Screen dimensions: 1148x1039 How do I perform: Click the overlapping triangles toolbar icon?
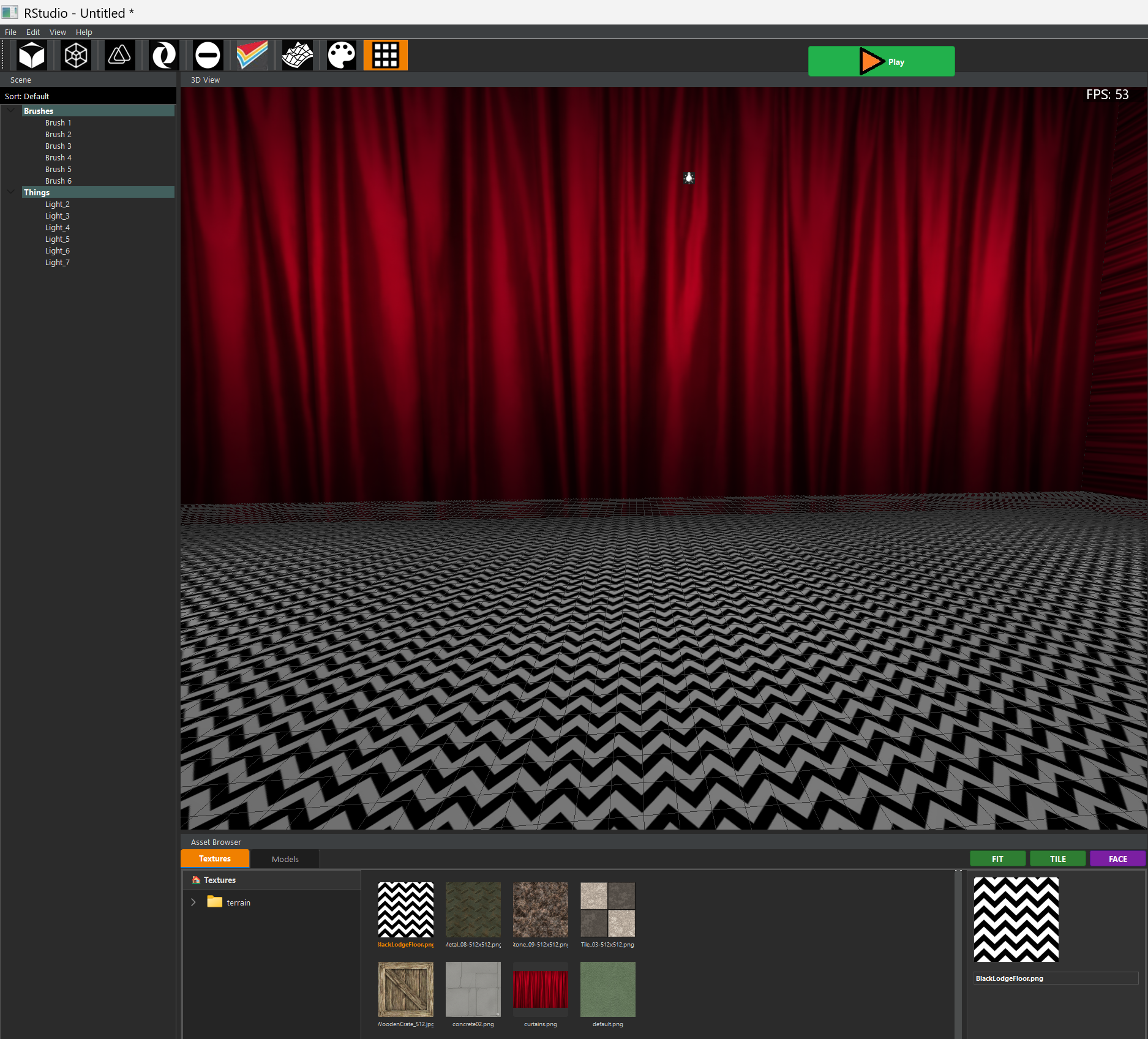point(120,56)
